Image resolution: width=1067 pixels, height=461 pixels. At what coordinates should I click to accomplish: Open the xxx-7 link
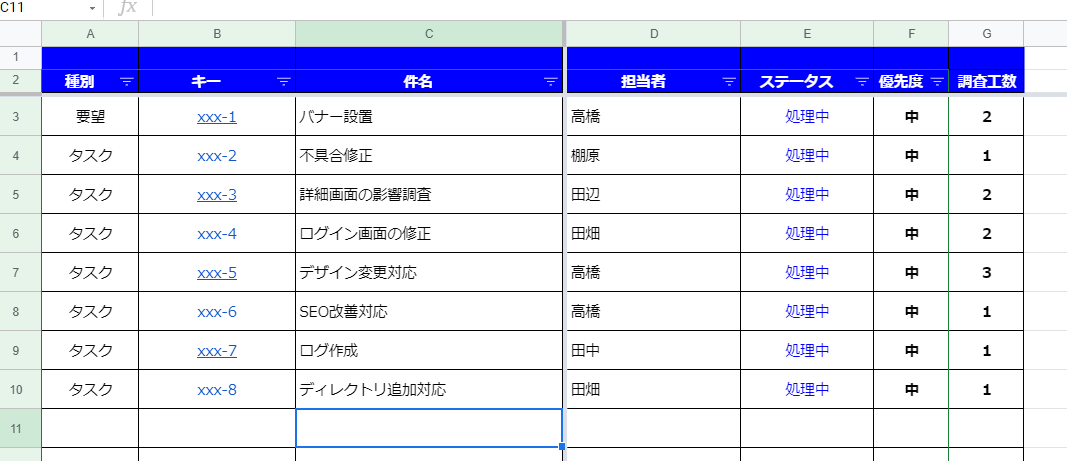(217, 351)
